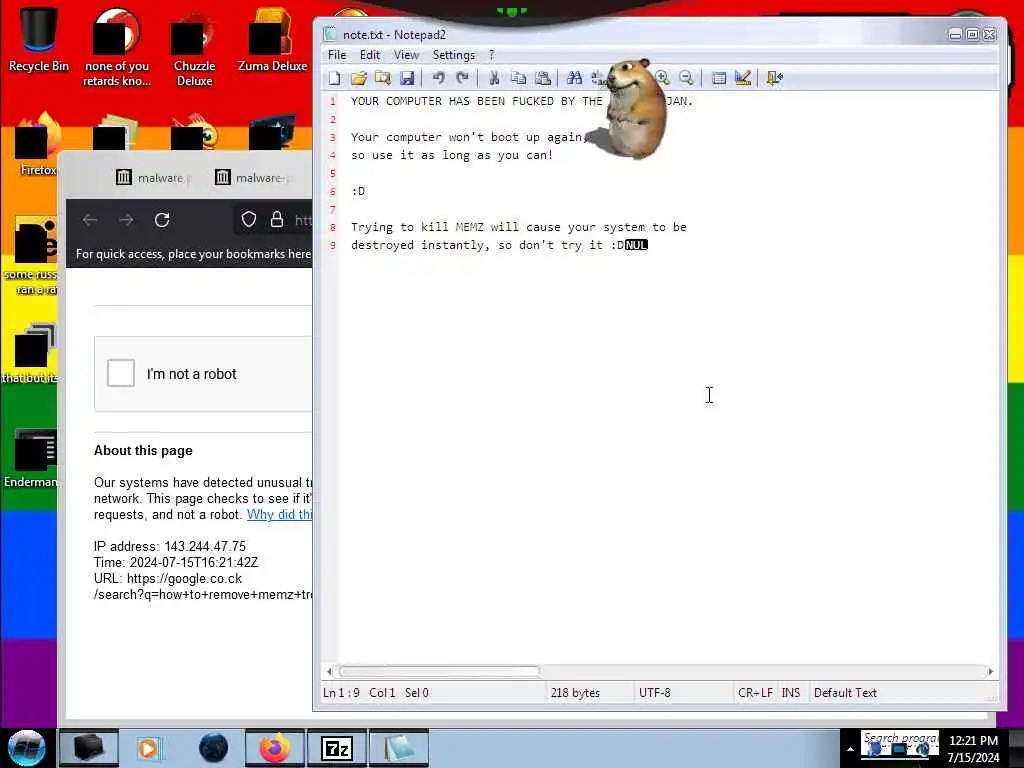Image resolution: width=1024 pixels, height=768 pixels.
Task: Select the Enderman desktop icon
Action: coord(30,458)
